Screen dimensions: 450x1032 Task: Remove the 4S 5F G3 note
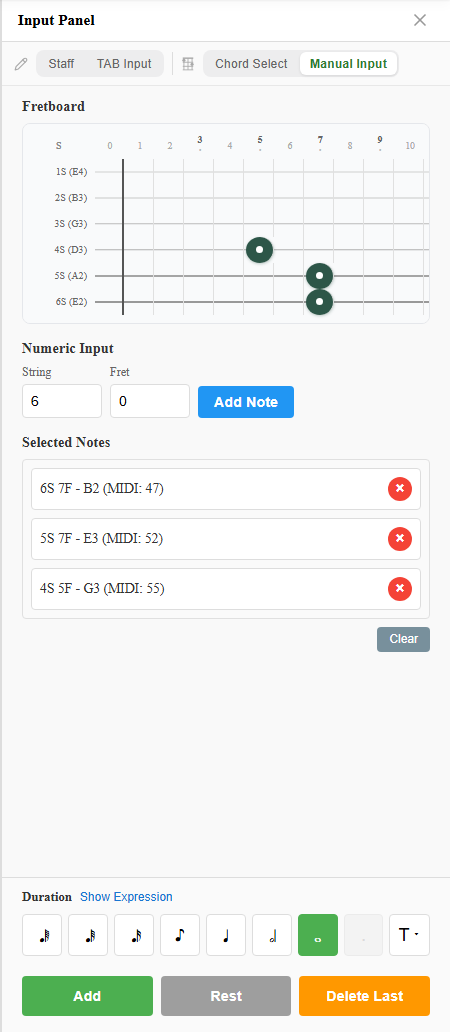pos(400,588)
